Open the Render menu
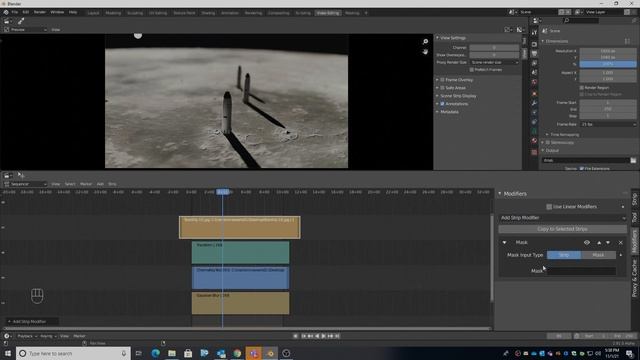640x360 pixels. click(x=40, y=13)
